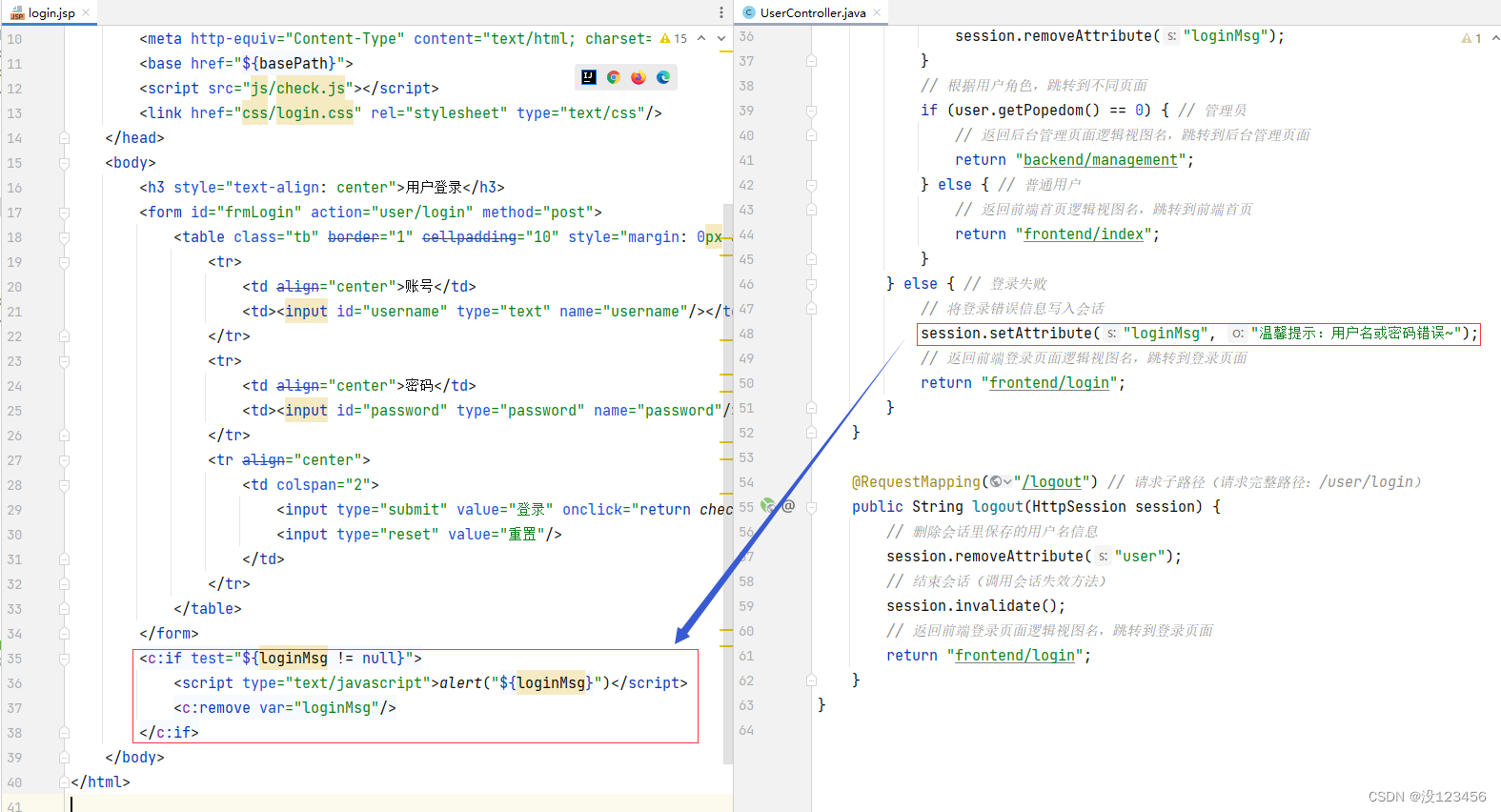
Task: Open the editor tab options three-dot menu
Action: pos(720,12)
